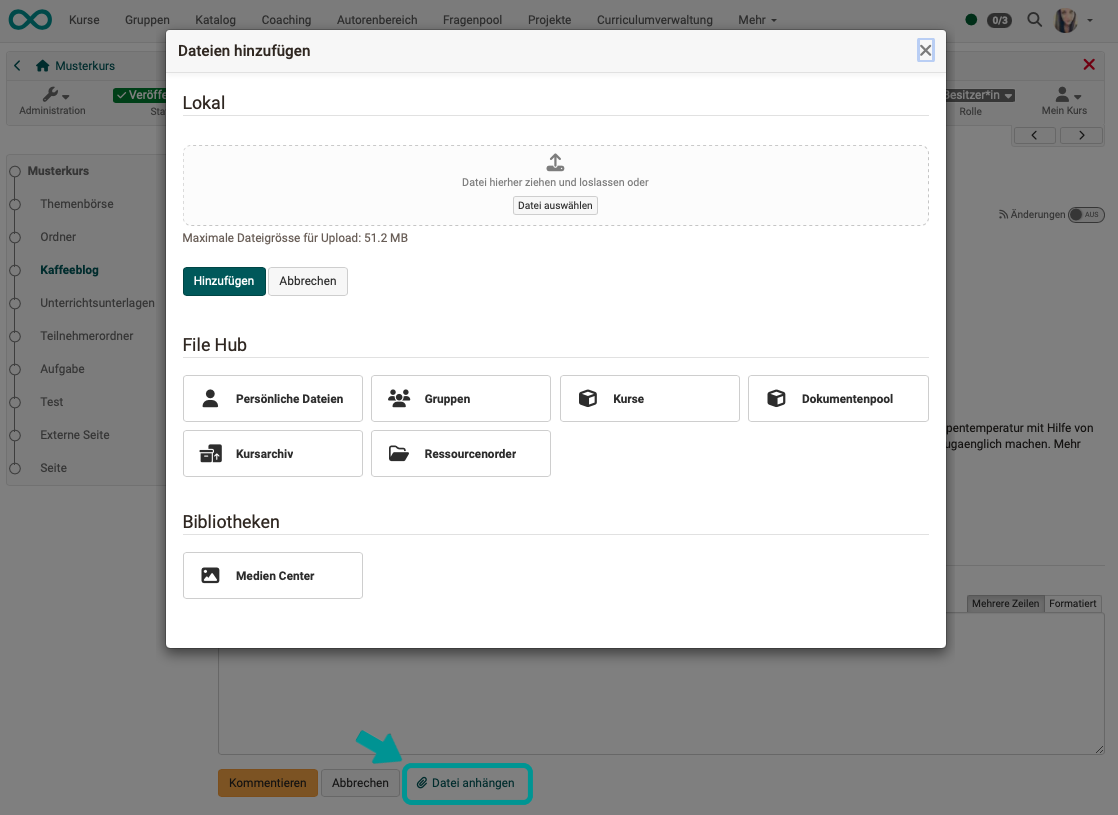Select Kaffeeblog in course tree

coord(69,270)
